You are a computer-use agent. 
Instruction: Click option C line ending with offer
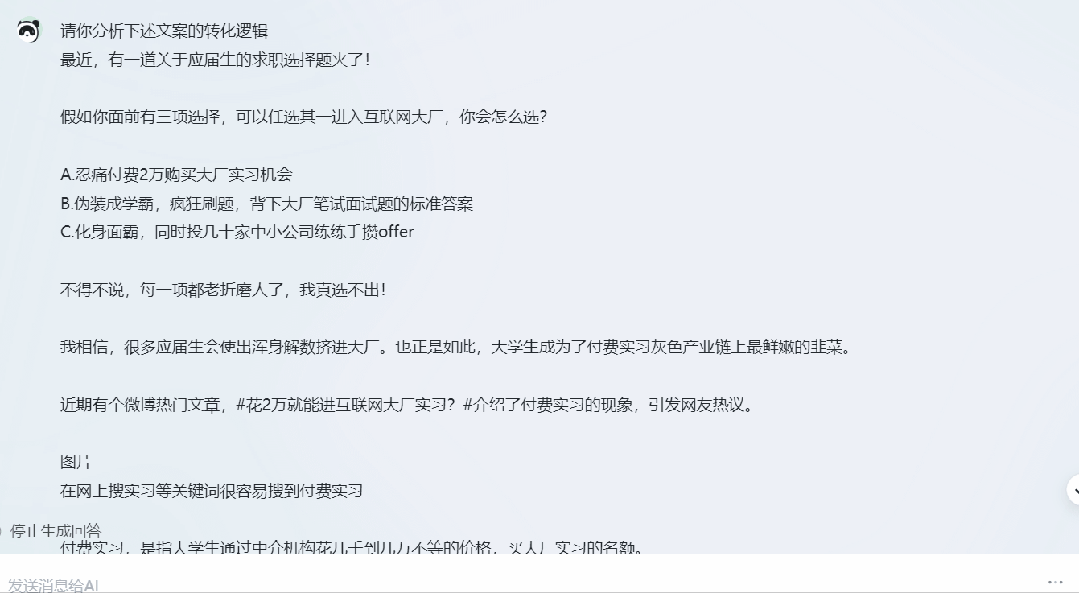(x=237, y=232)
